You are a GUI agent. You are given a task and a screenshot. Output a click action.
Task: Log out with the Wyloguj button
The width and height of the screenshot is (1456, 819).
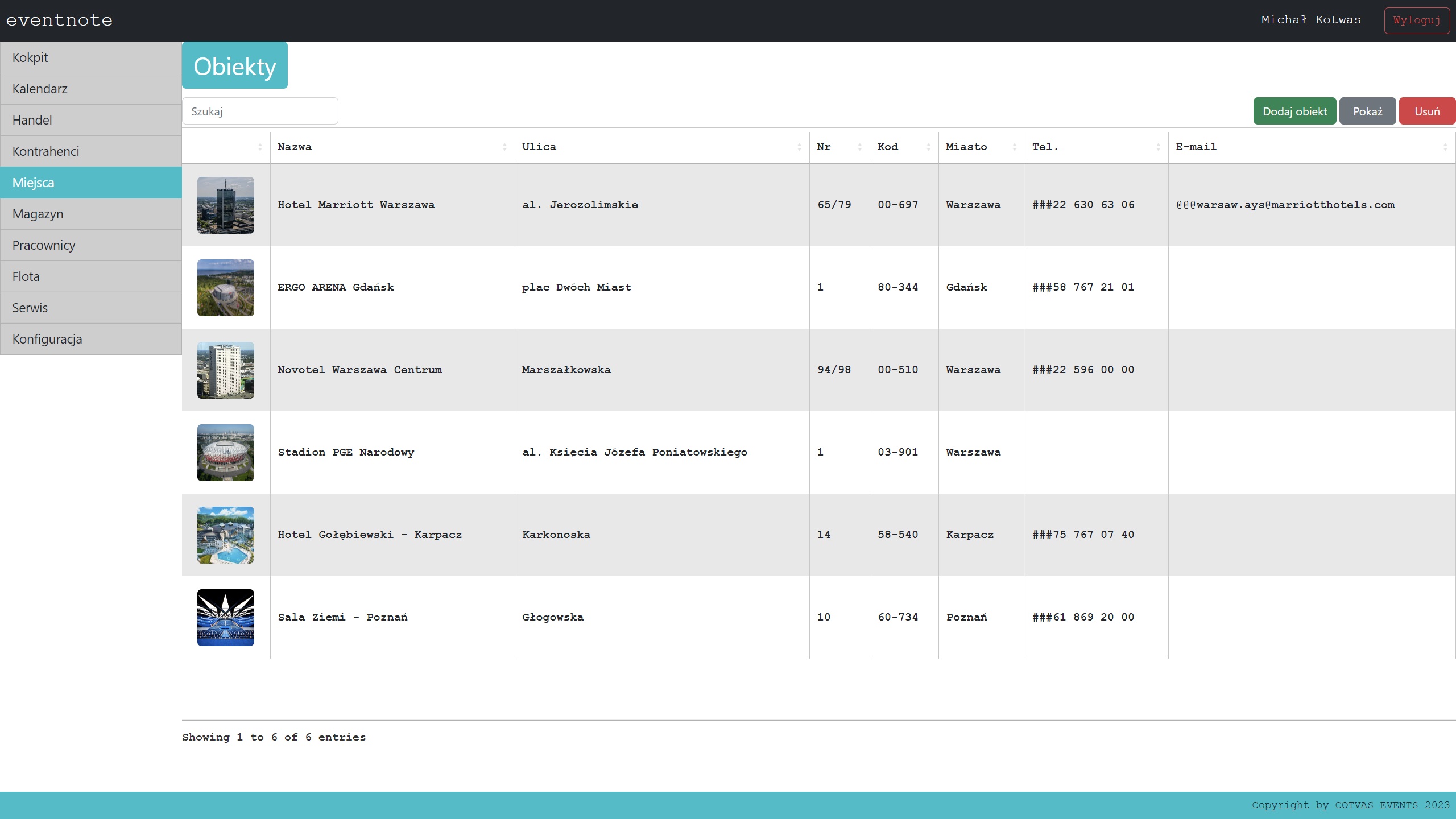(1416, 20)
